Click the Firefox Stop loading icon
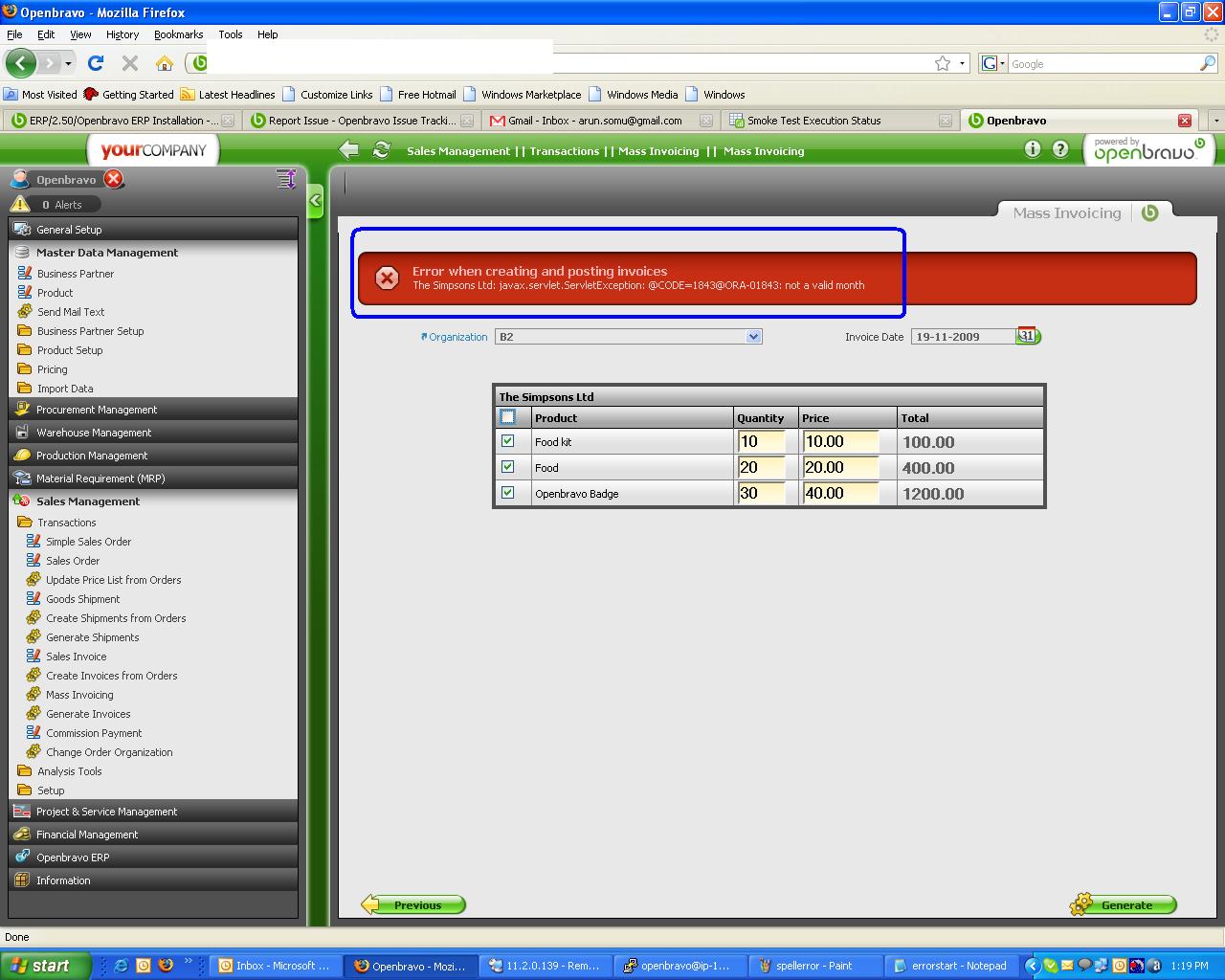The image size is (1225, 980). (130, 63)
